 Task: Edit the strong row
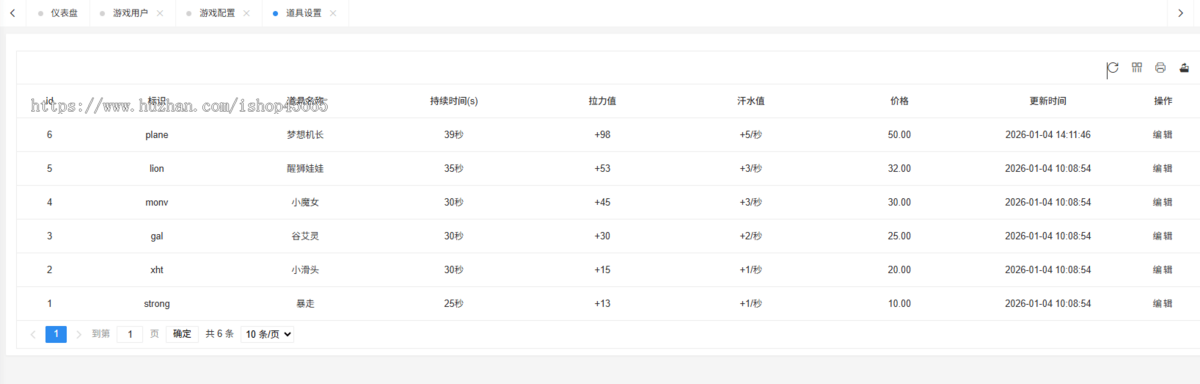coord(1163,303)
